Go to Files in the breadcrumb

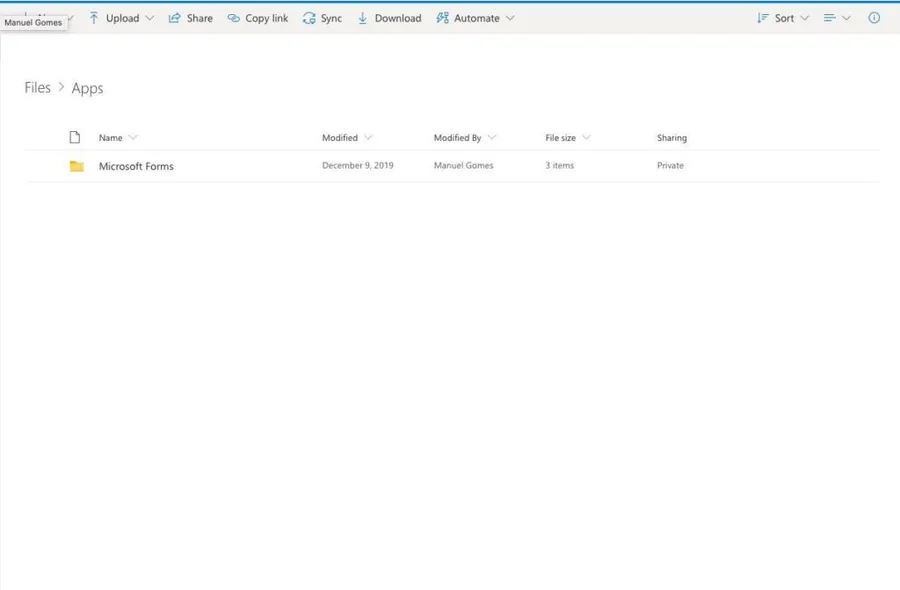coord(37,88)
